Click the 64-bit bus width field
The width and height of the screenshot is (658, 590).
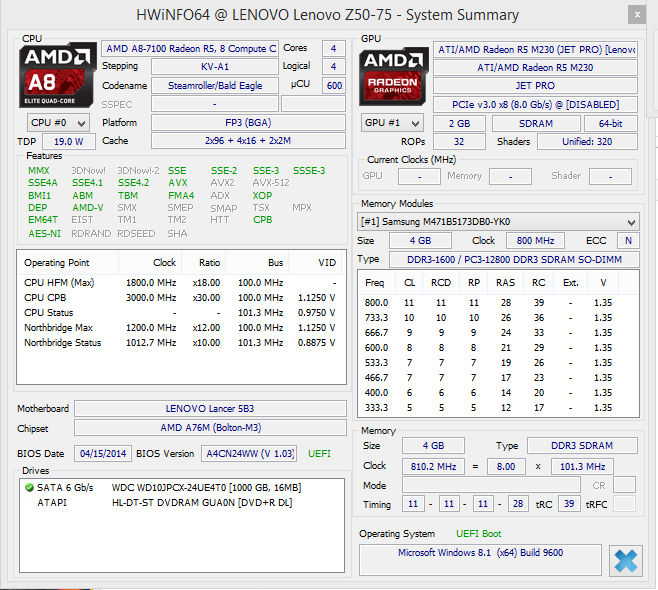(611, 123)
